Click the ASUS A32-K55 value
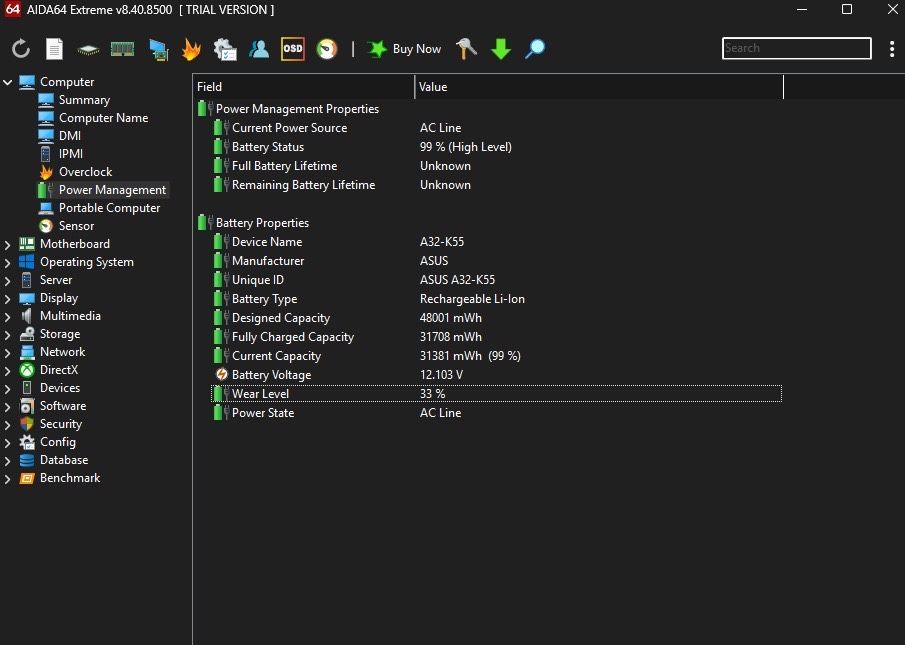Screen dimensions: 905x645 coord(457,280)
